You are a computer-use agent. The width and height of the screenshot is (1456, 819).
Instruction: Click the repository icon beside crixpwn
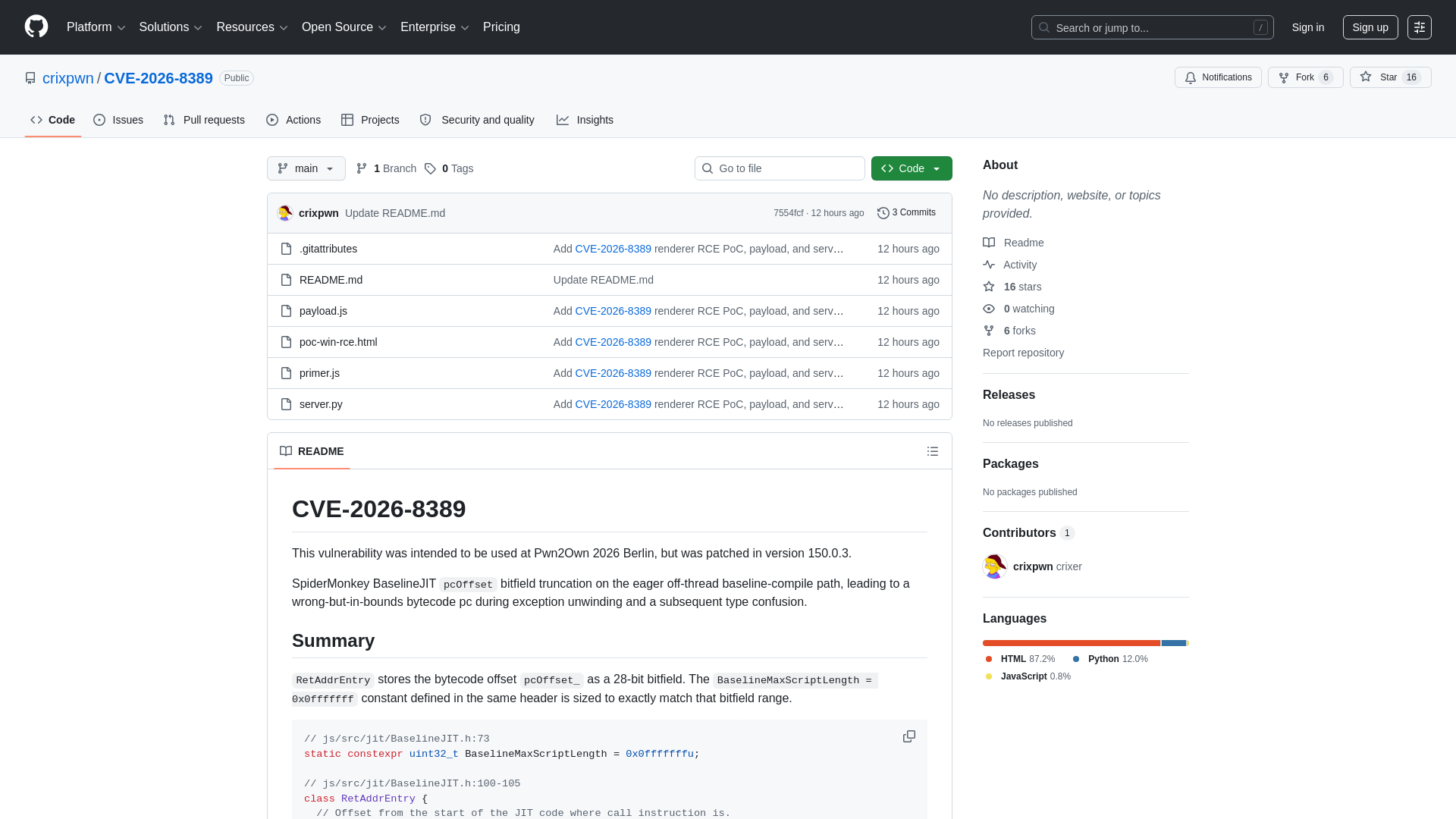pyautogui.click(x=30, y=78)
